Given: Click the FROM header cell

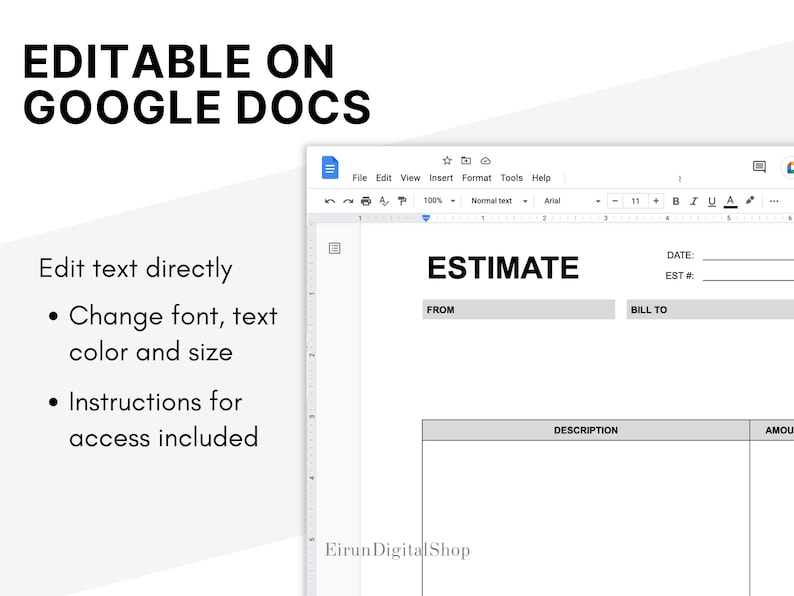Looking at the screenshot, I should point(519,309).
